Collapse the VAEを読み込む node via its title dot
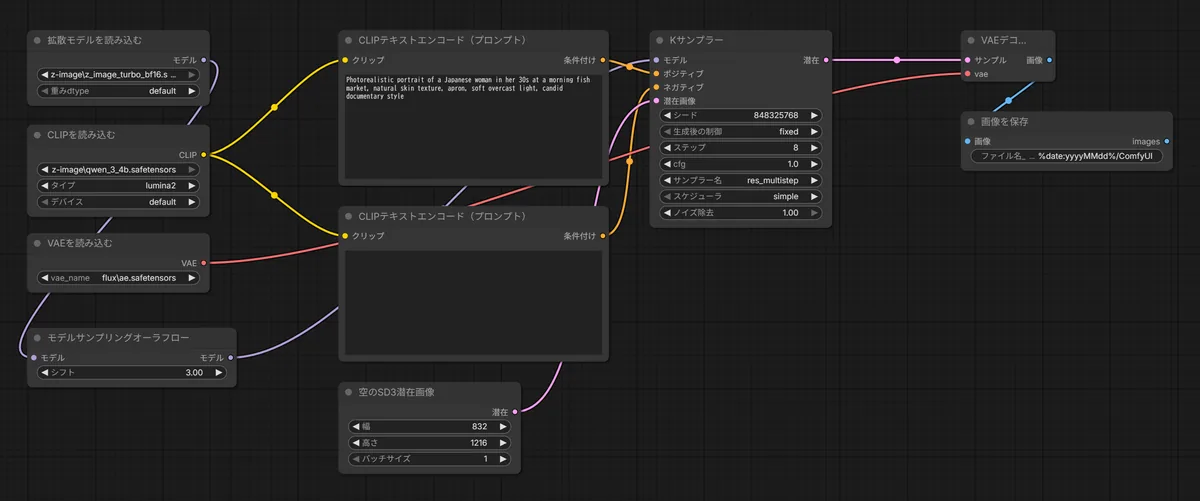Viewport: 1200px width, 501px height. [37, 243]
